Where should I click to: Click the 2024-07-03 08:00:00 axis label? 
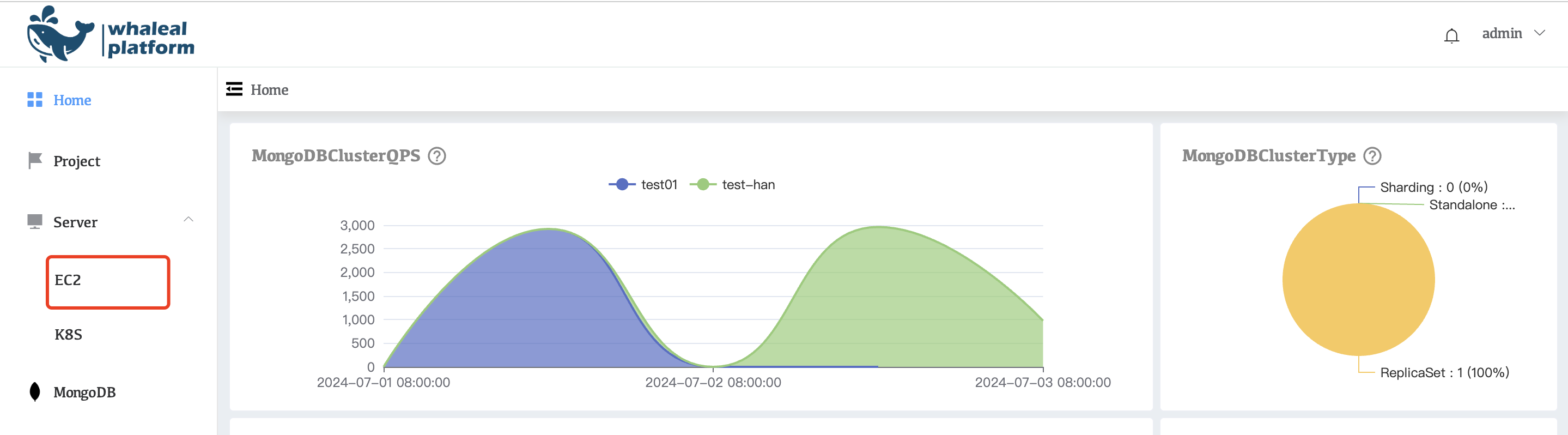[1043, 383]
